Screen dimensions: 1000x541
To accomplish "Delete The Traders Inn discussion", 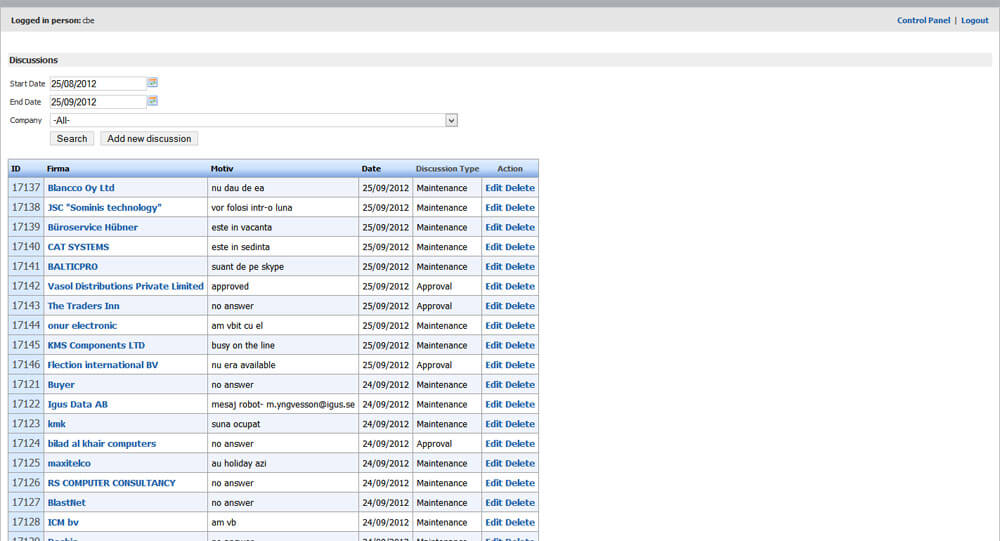I will [520, 306].
